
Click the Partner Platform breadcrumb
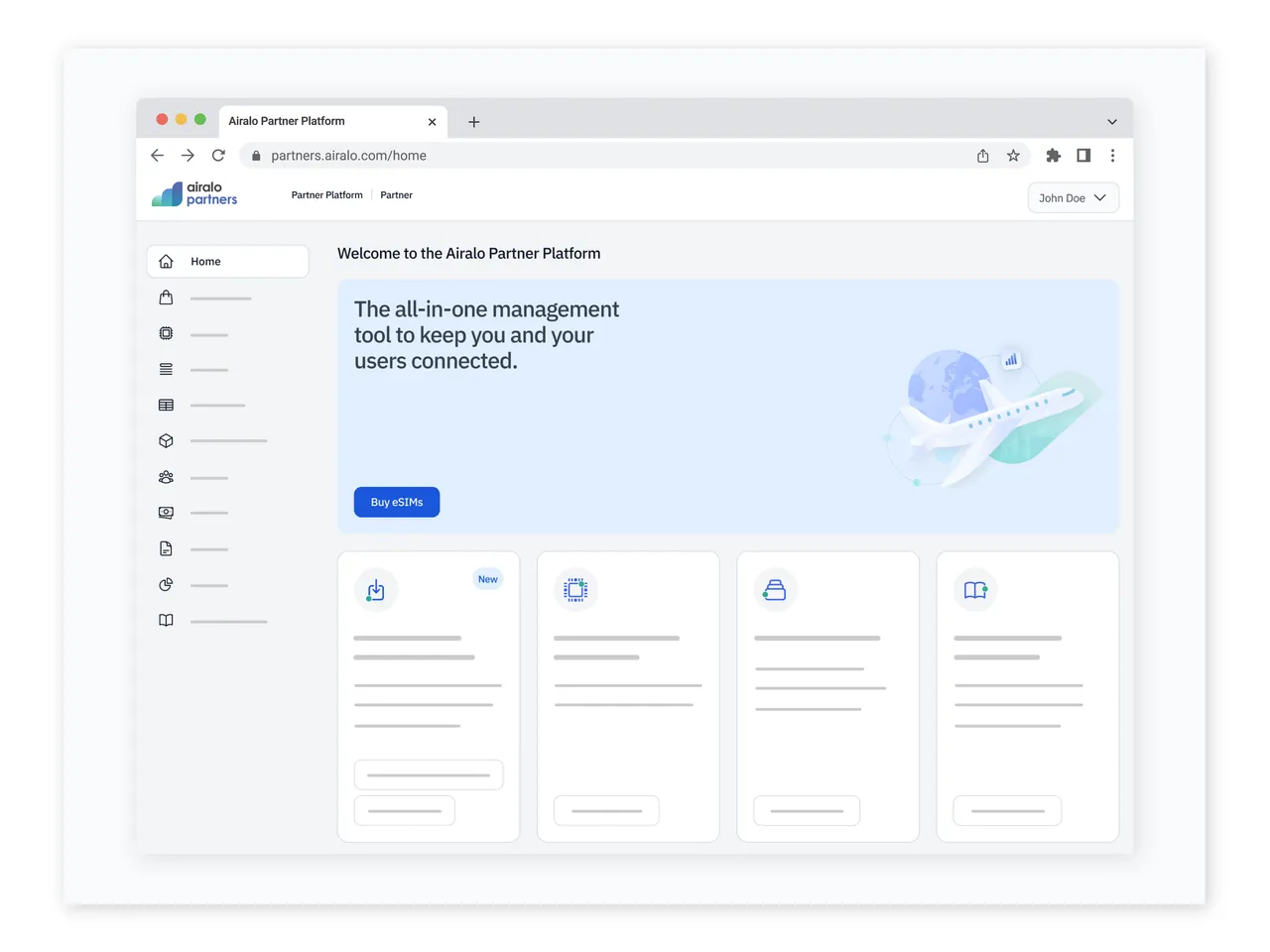pos(326,195)
